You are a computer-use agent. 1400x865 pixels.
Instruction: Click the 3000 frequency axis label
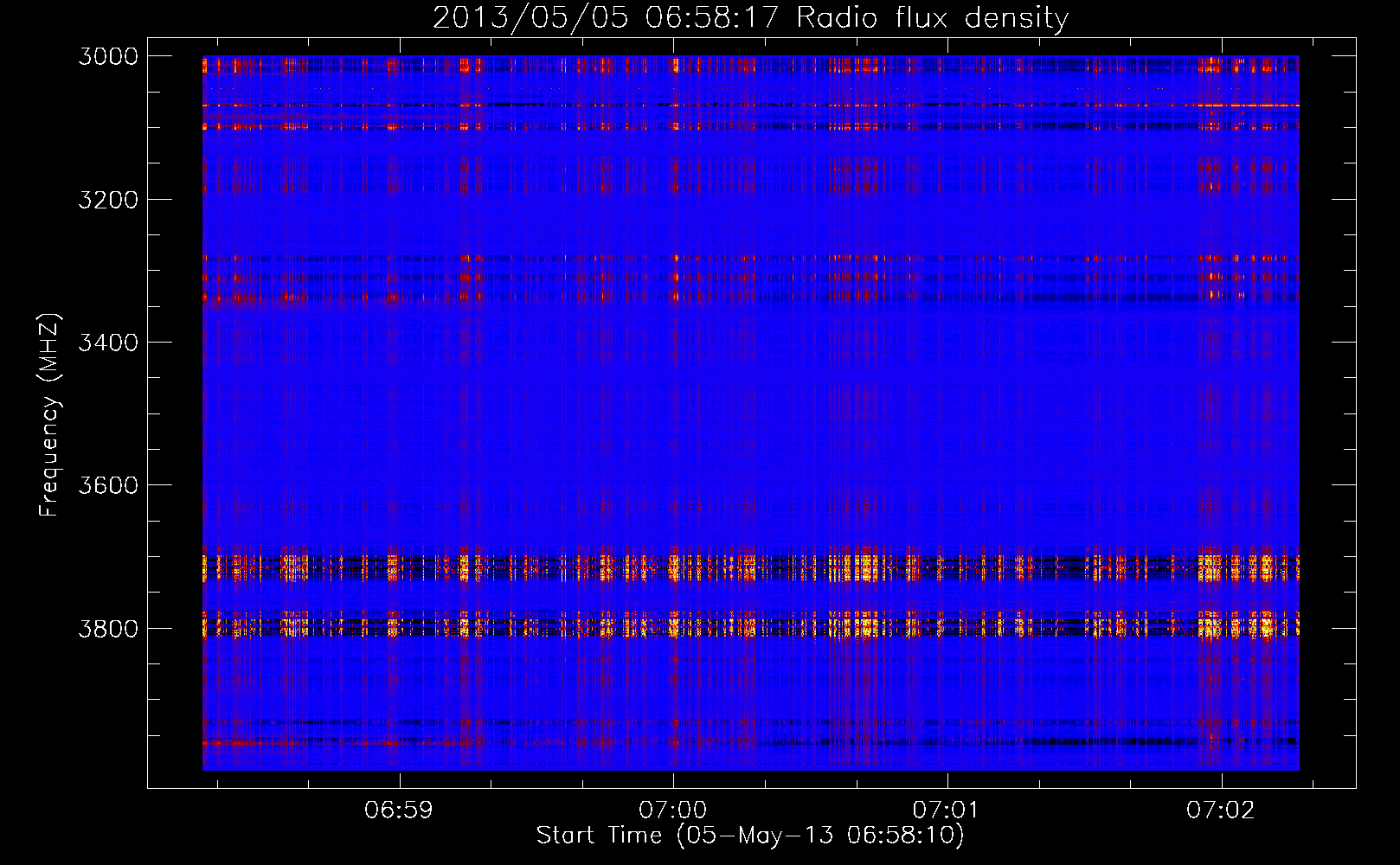click(x=108, y=56)
